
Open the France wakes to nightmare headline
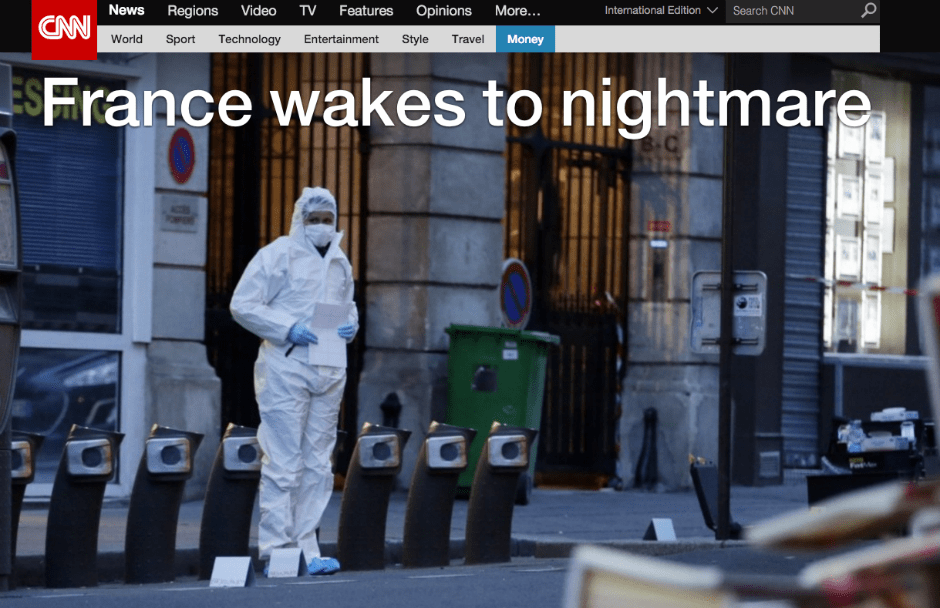[x=455, y=103]
